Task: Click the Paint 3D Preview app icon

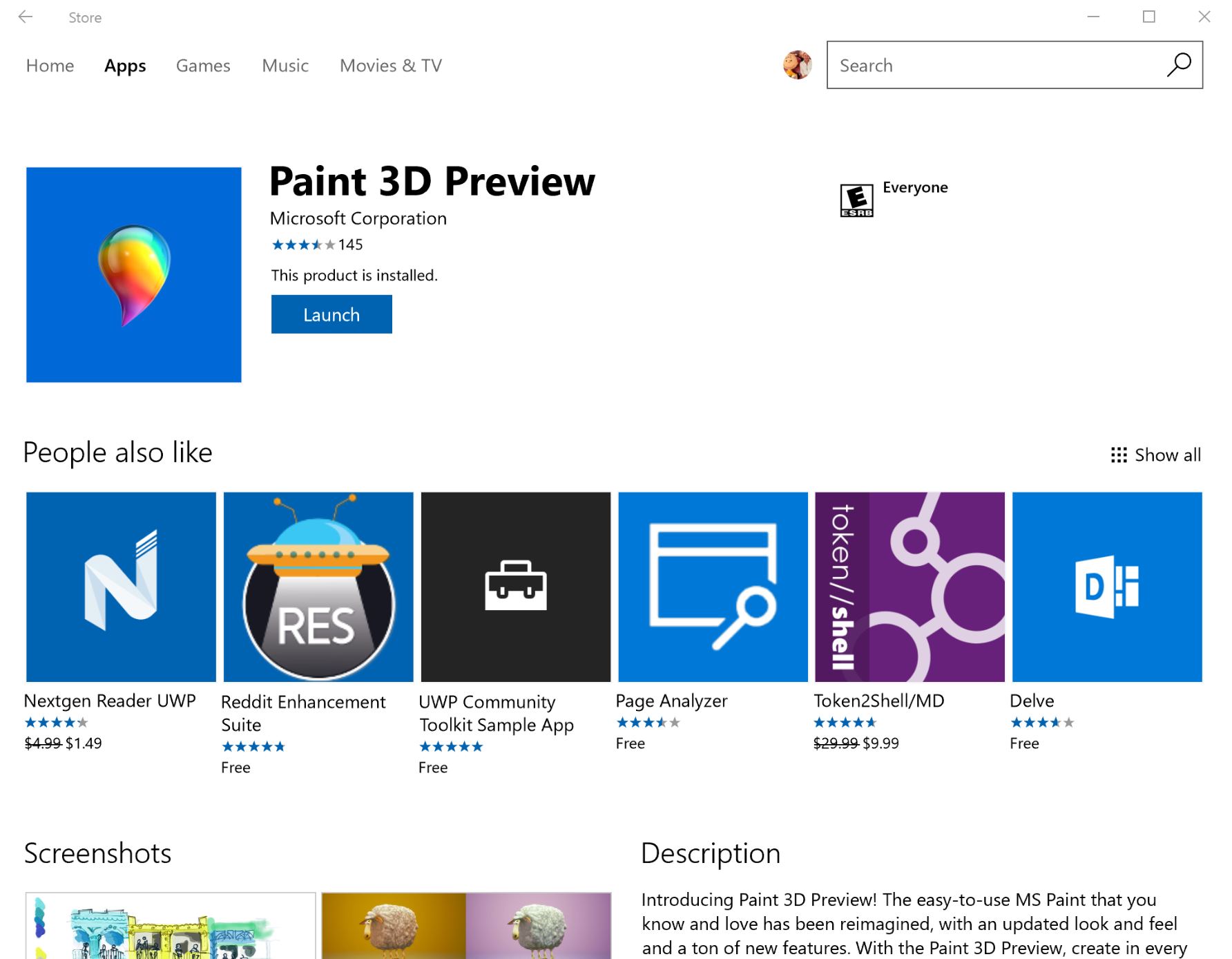Action: tap(134, 274)
